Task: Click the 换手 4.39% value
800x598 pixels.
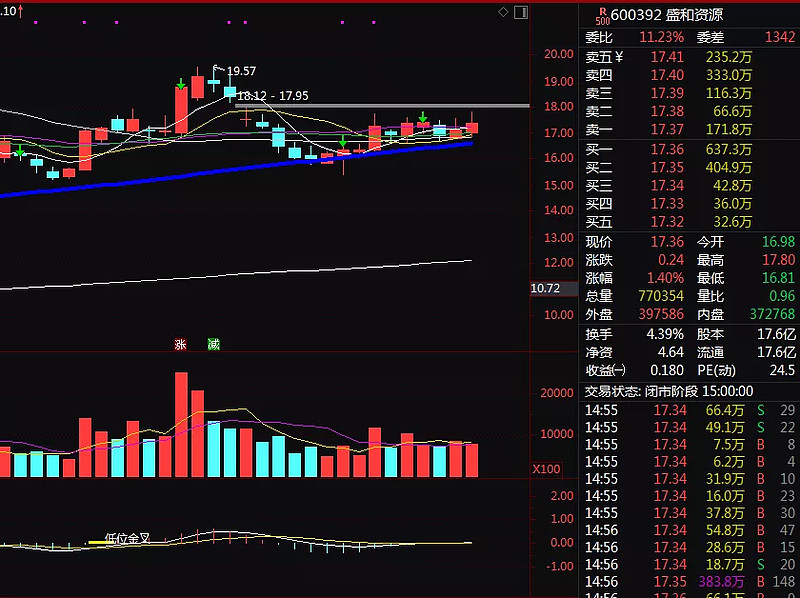Action: 665,334
